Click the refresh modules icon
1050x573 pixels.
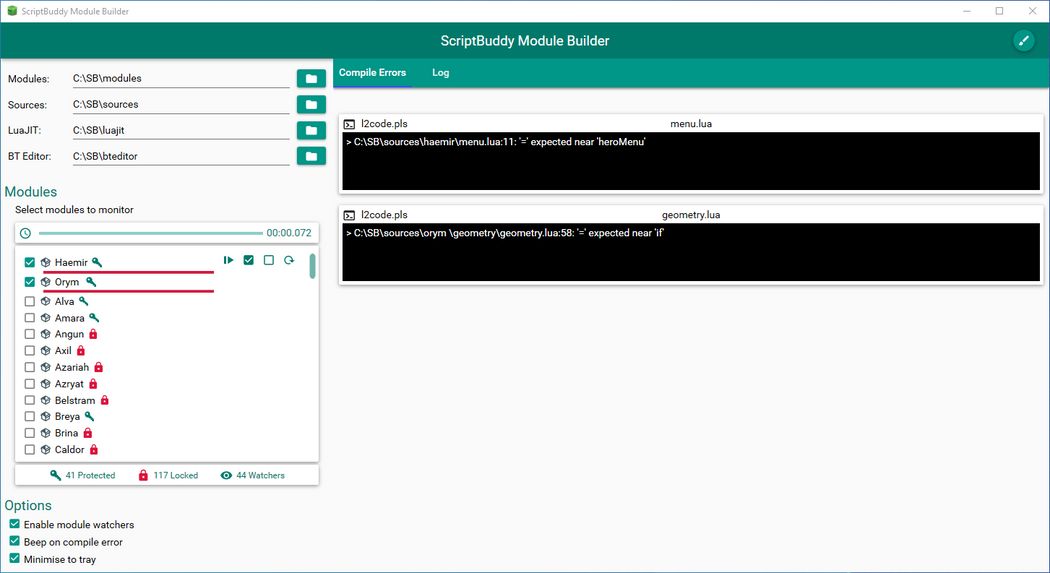[289, 260]
